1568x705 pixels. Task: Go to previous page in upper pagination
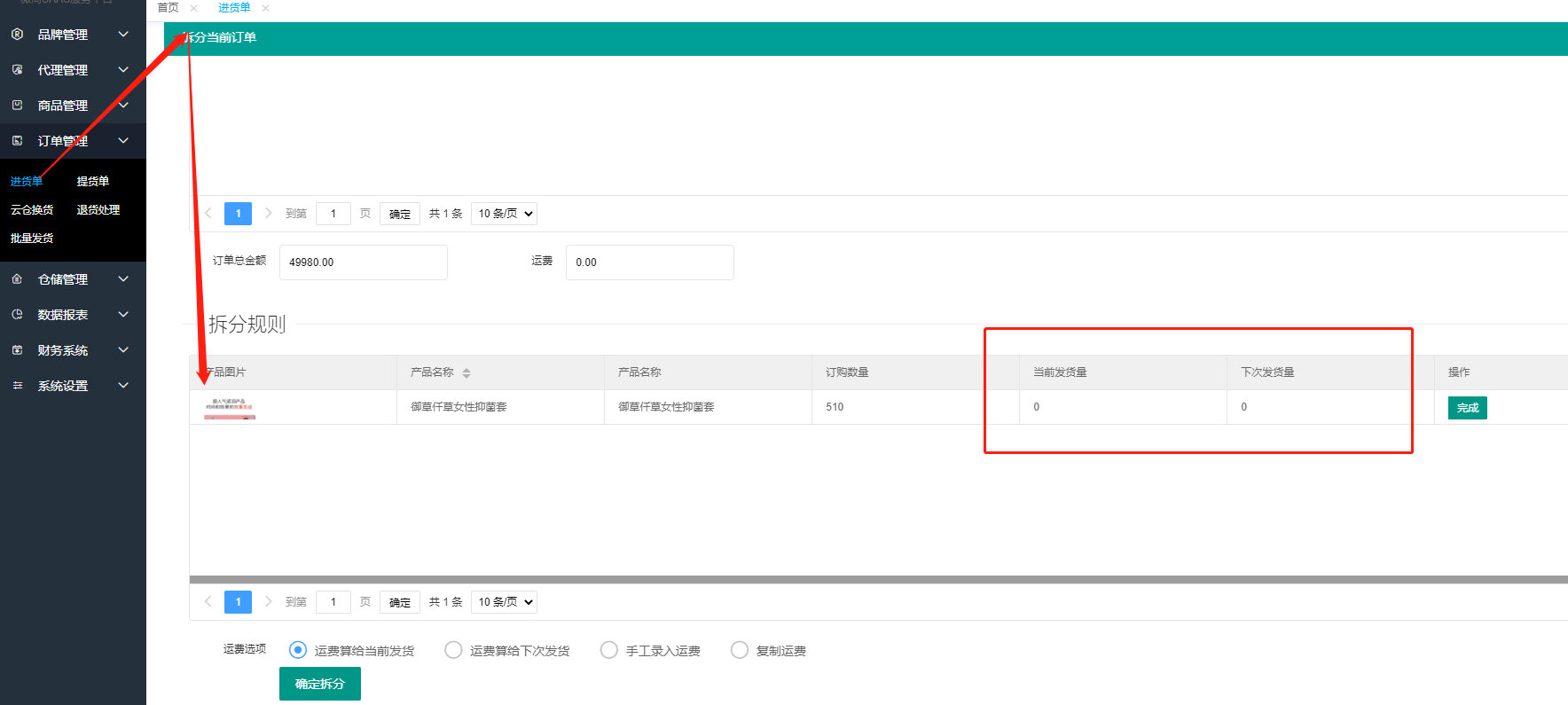point(208,213)
